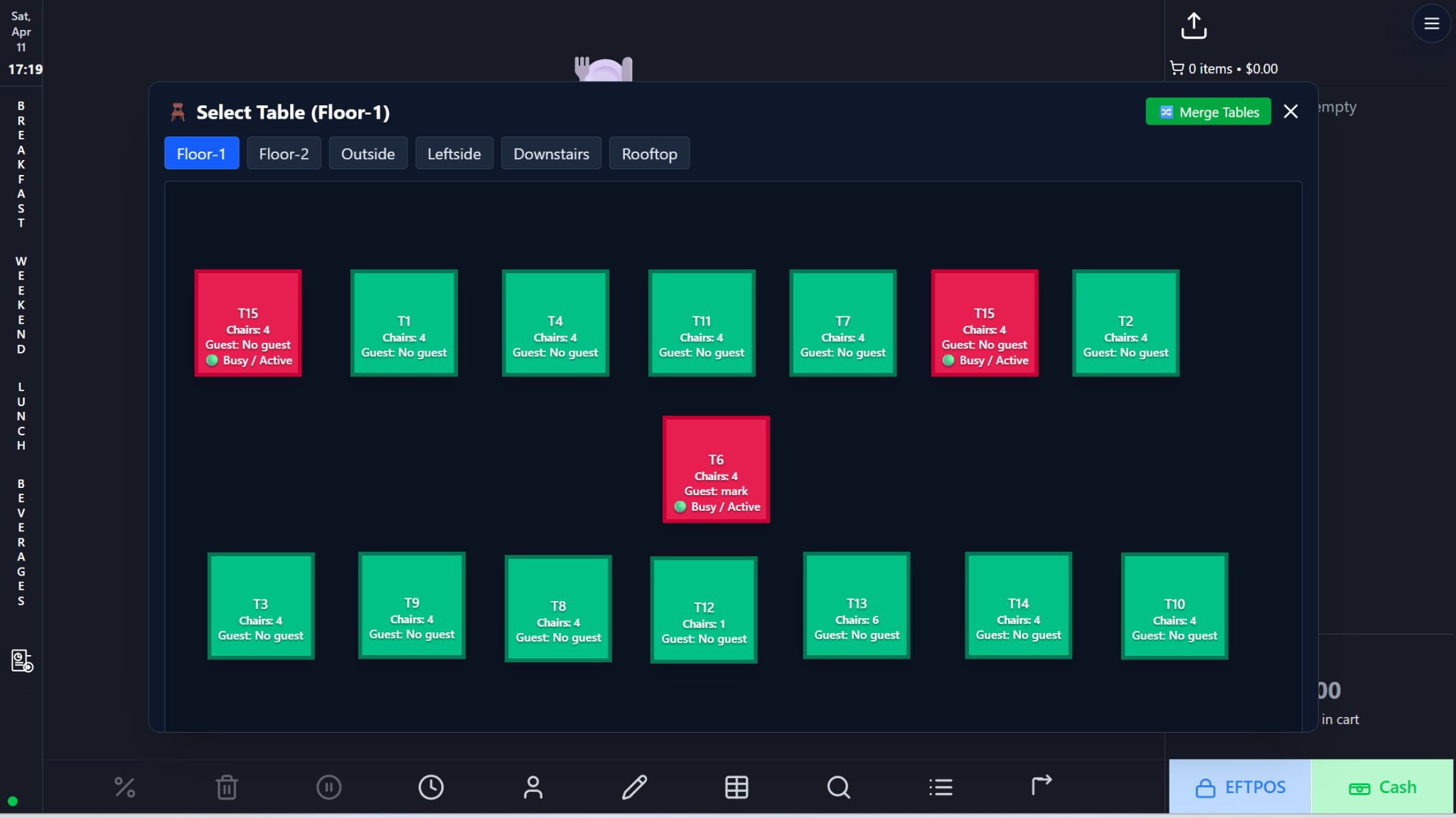Click the cart items summary

pyautogui.click(x=1224, y=69)
